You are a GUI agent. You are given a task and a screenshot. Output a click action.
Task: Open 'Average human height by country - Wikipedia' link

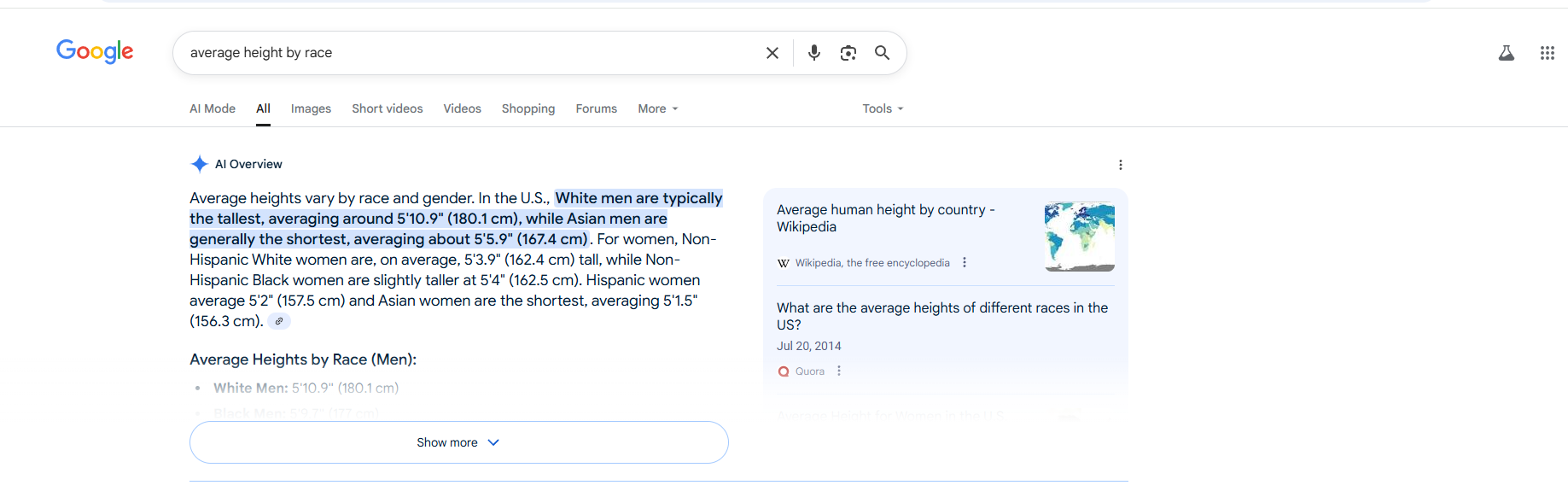click(x=886, y=218)
